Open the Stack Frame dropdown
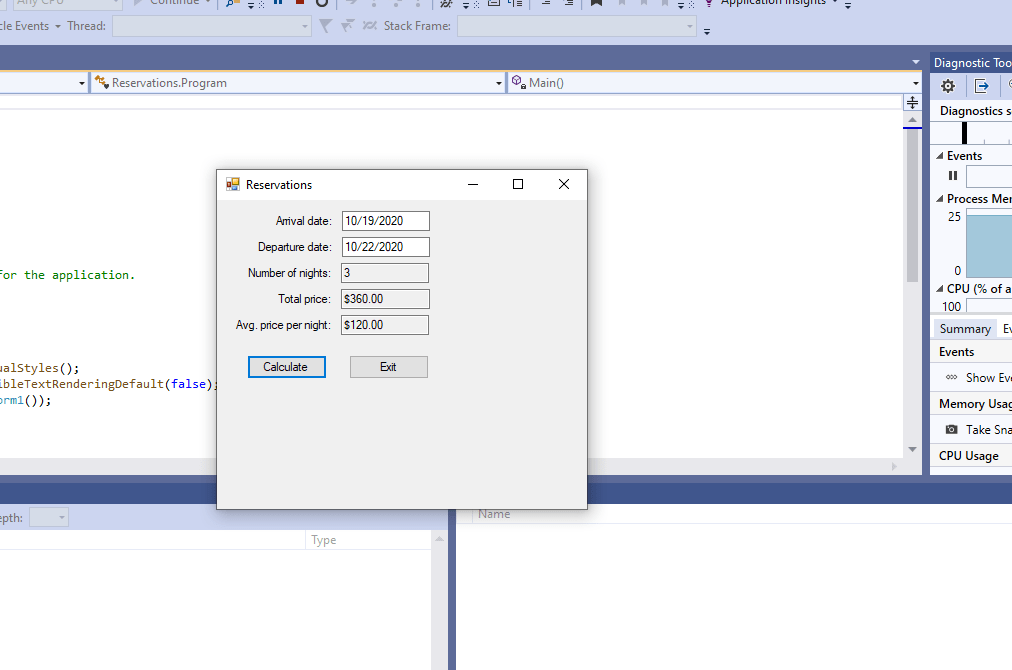 pos(690,26)
